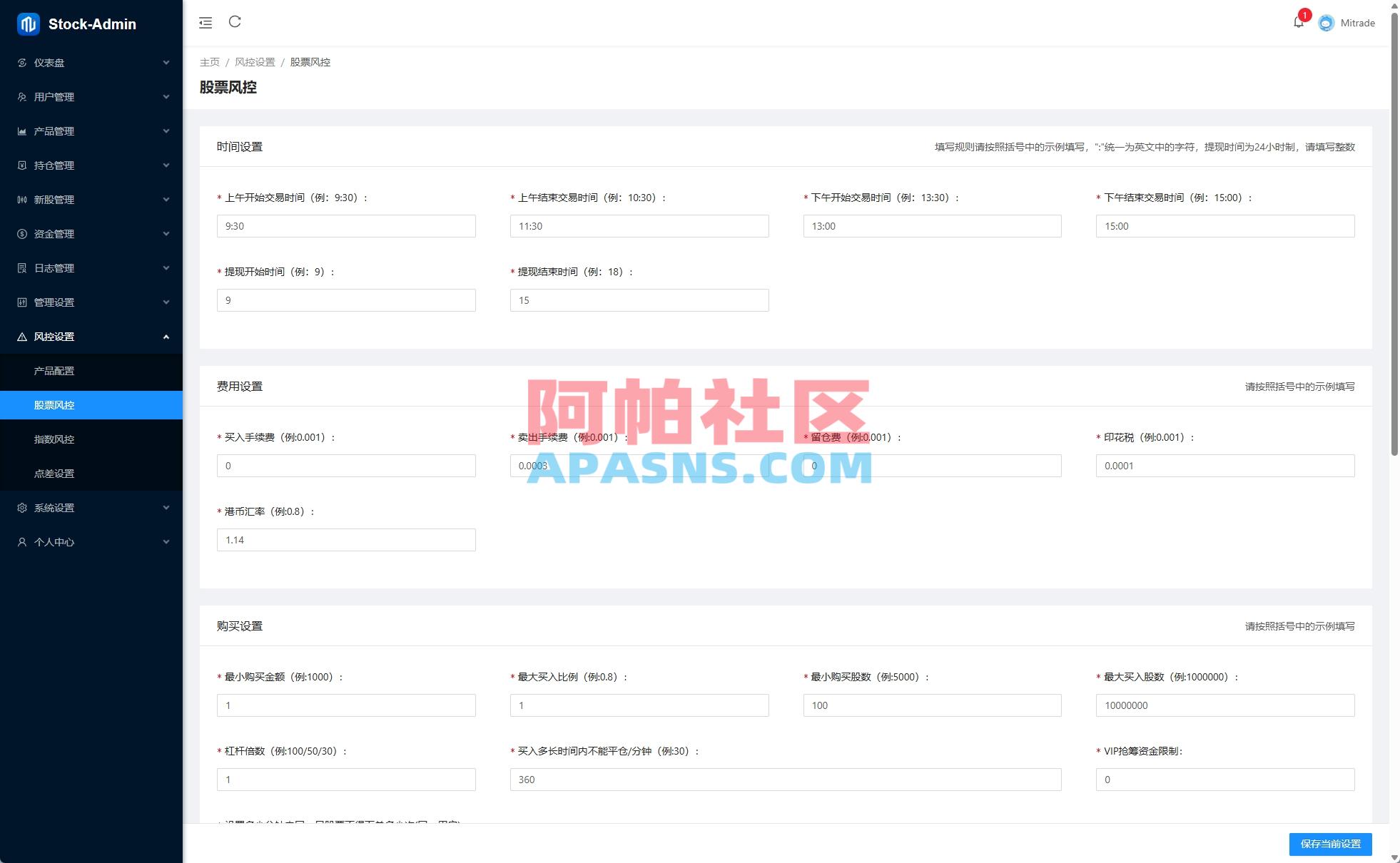
Task: Navigate to 主页 via the breadcrumb link
Action: pyautogui.click(x=210, y=62)
